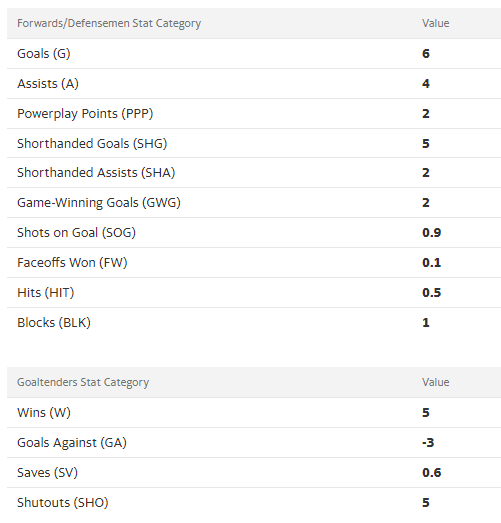
Task: Select the Wins (W) goaltender row
Action: [x=254, y=413]
